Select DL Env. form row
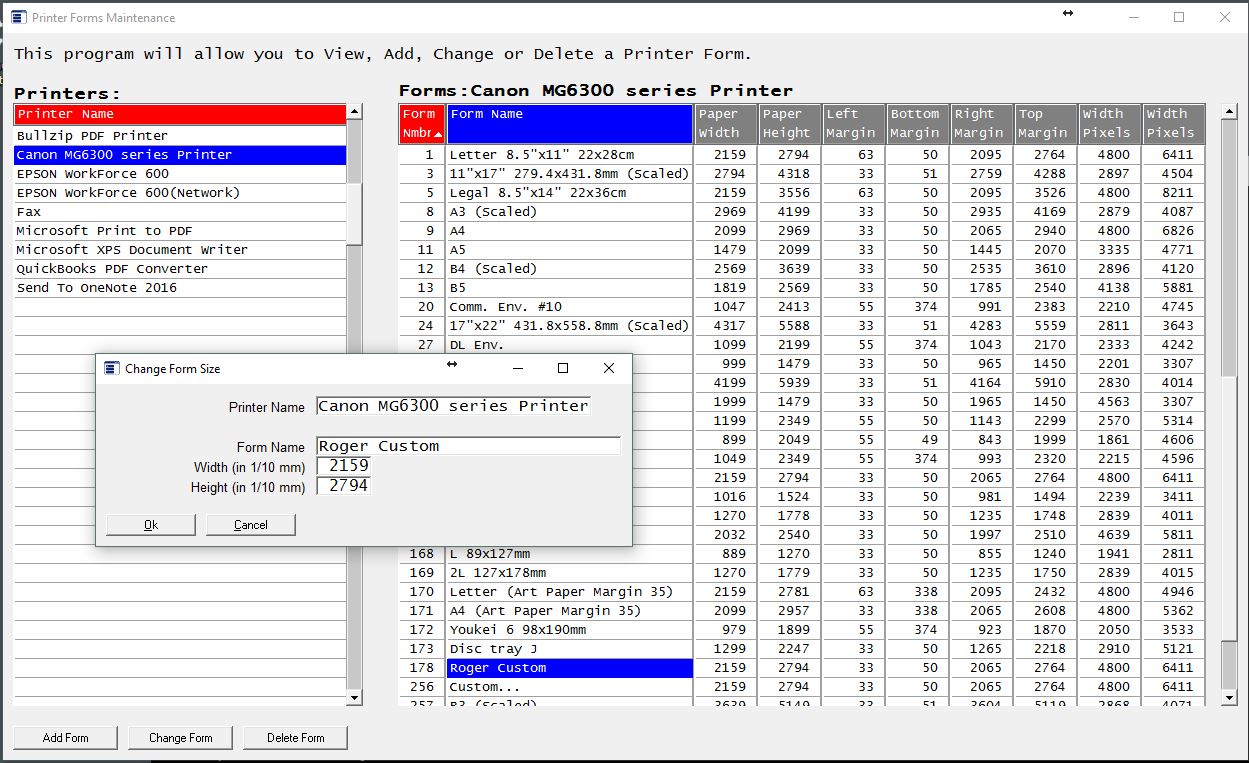The image size is (1249, 763). coord(570,345)
